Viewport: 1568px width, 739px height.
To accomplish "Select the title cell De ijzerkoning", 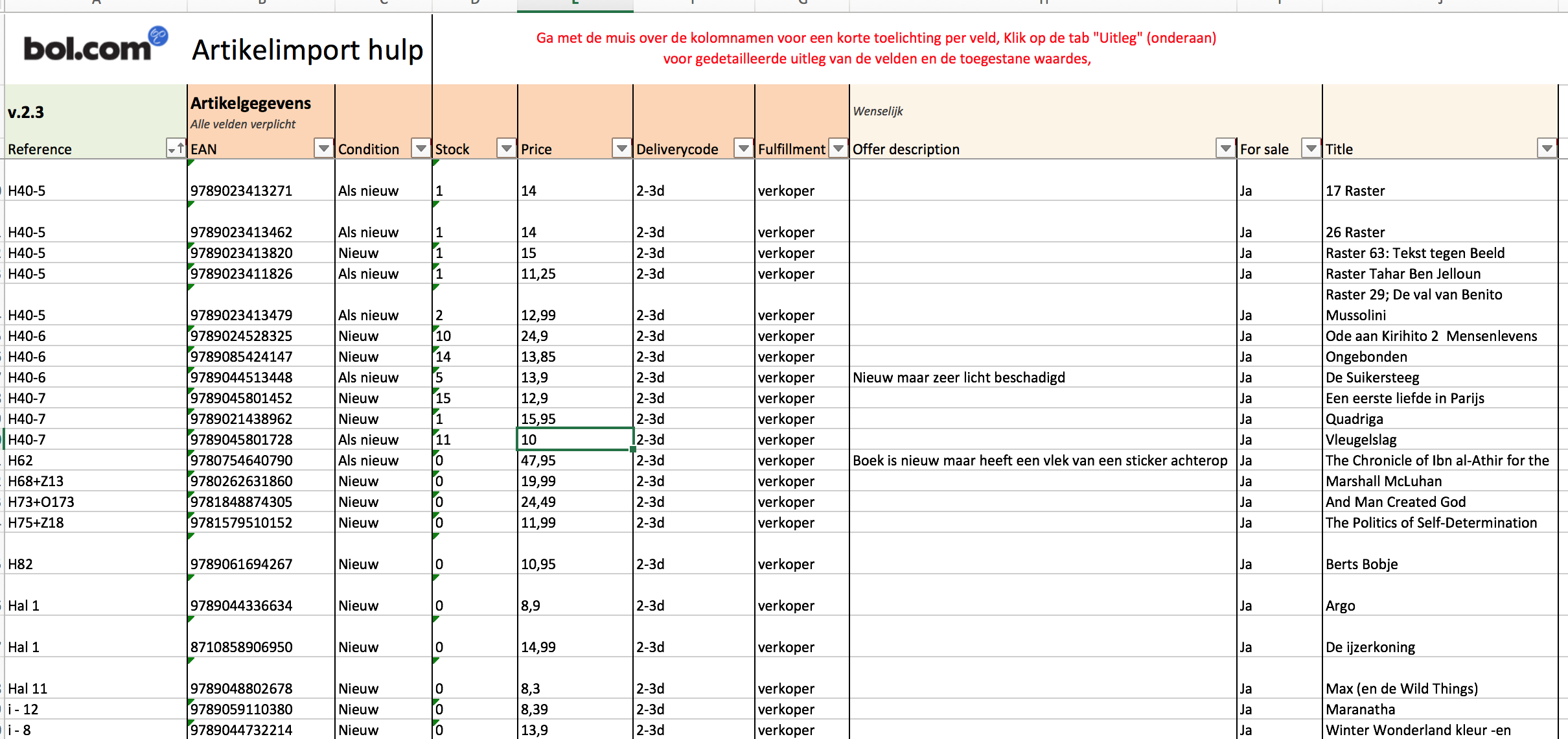I will point(1440,637).
